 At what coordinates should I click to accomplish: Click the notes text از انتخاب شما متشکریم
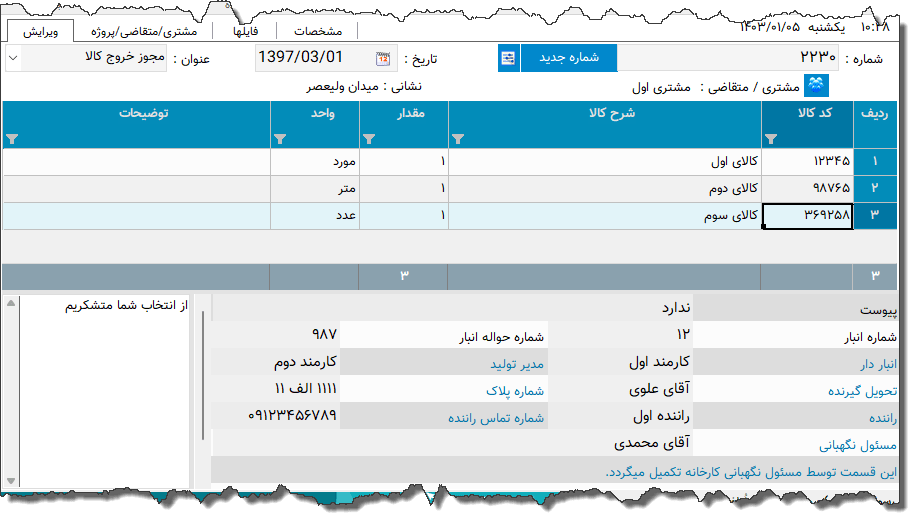126,305
